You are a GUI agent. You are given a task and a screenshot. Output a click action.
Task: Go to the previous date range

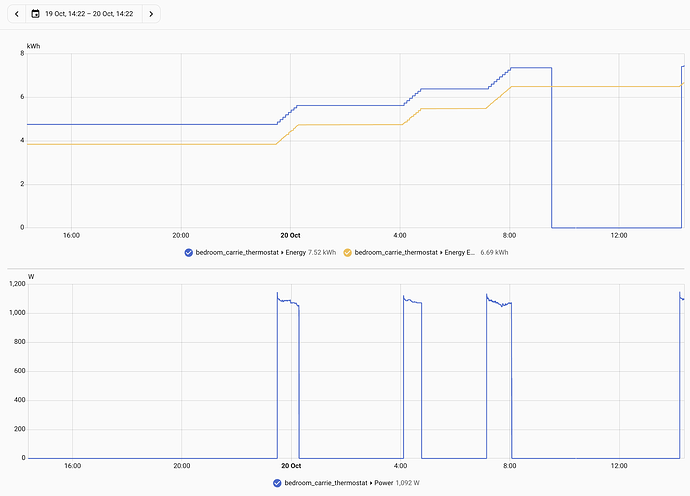(x=17, y=14)
